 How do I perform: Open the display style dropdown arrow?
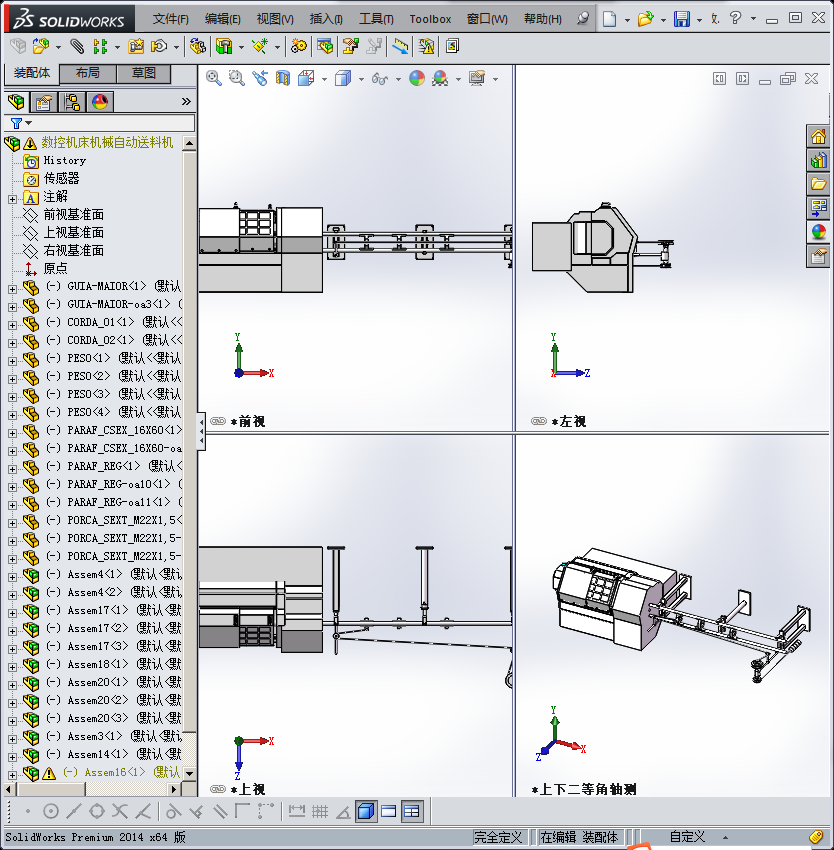(x=360, y=79)
